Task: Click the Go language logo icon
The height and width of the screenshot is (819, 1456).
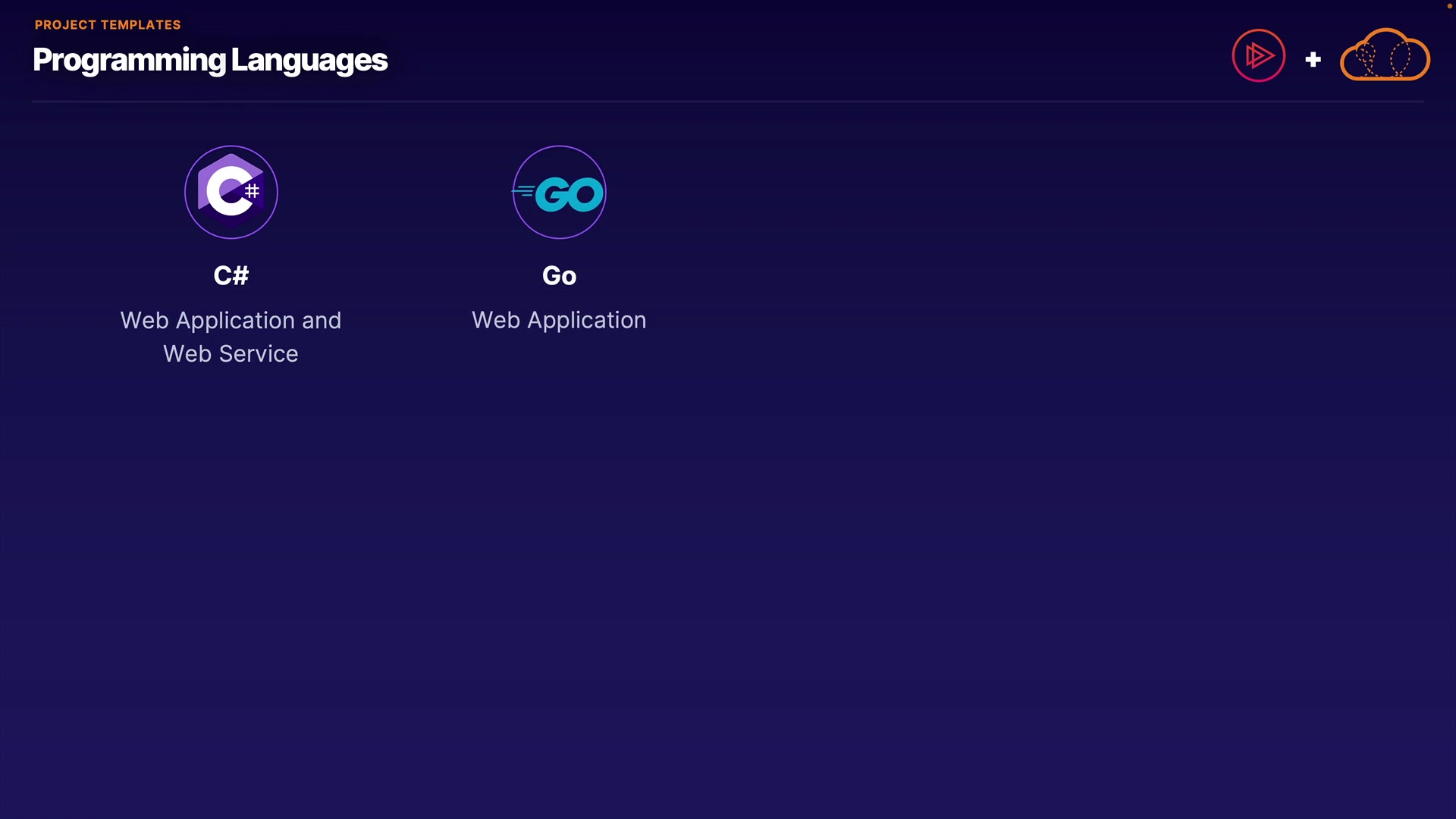Action: point(559,192)
